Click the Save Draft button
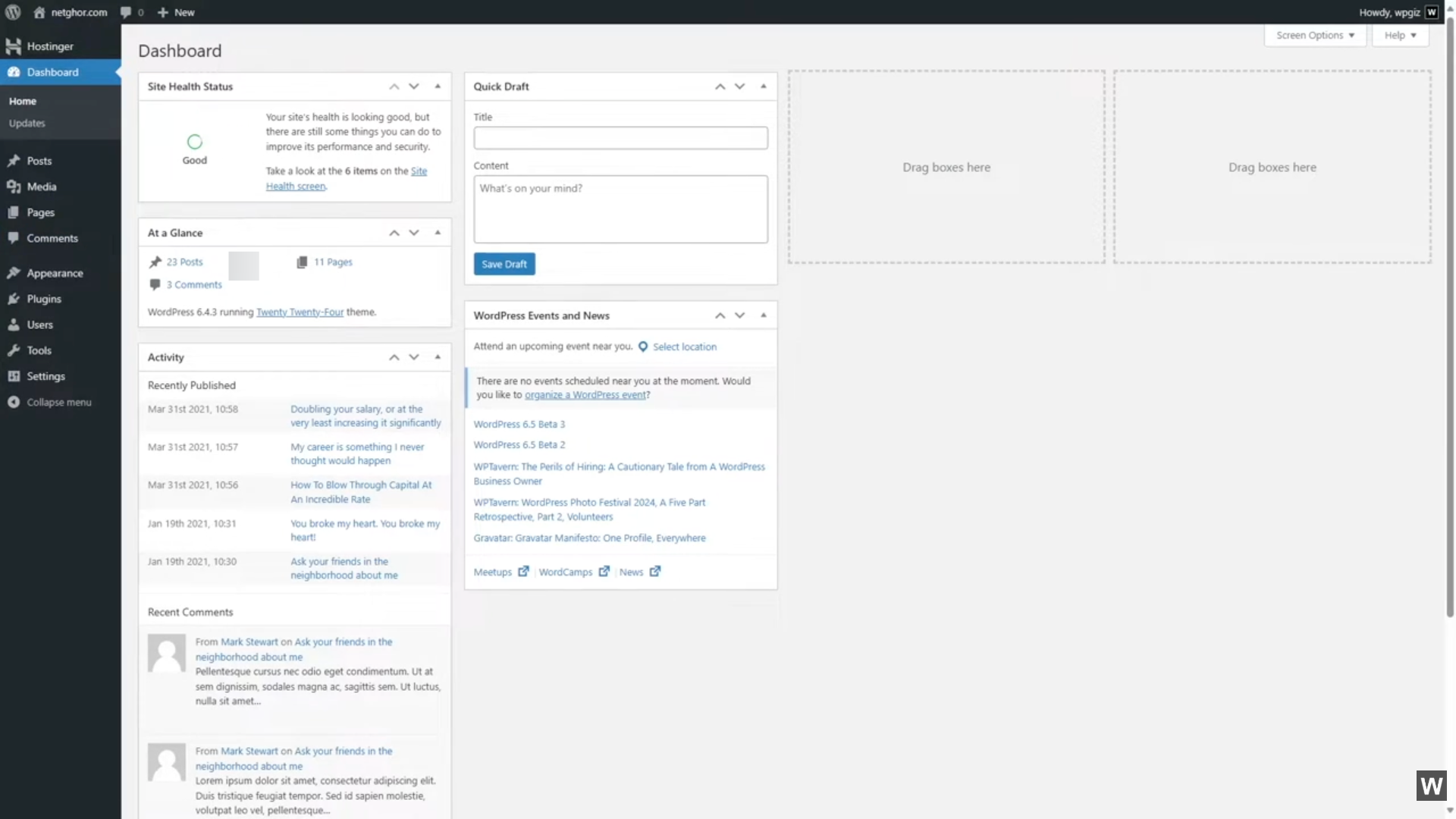The height and width of the screenshot is (819, 1456). [504, 264]
